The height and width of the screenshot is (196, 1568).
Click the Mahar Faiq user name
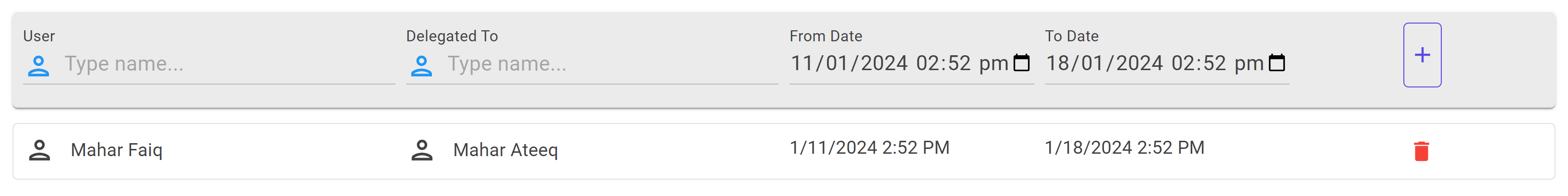coord(116,150)
